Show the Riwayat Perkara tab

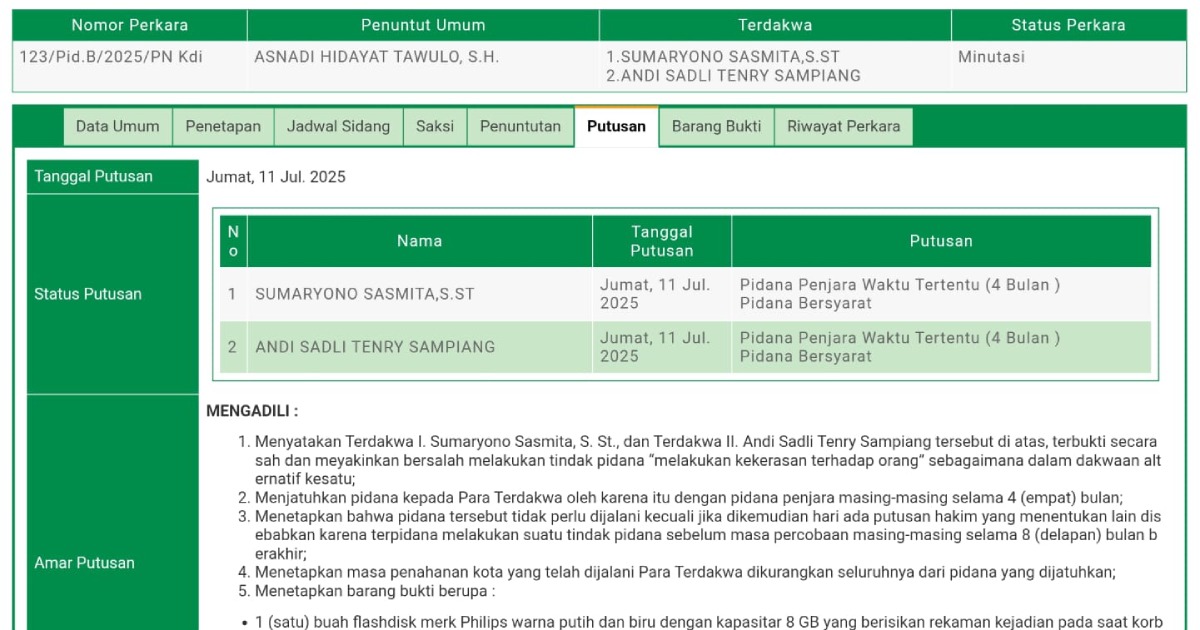click(x=843, y=127)
